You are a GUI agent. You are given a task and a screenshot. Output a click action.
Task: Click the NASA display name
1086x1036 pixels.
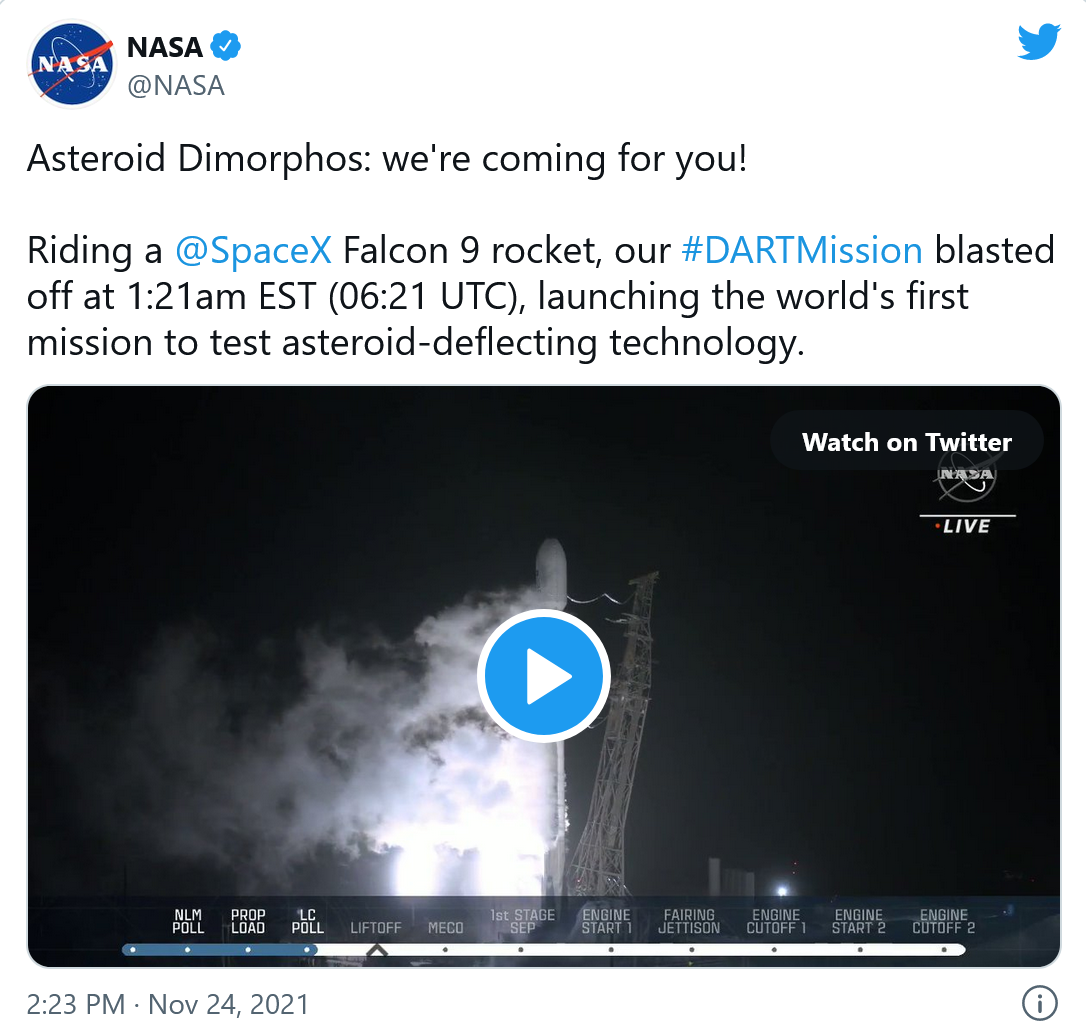pos(164,46)
